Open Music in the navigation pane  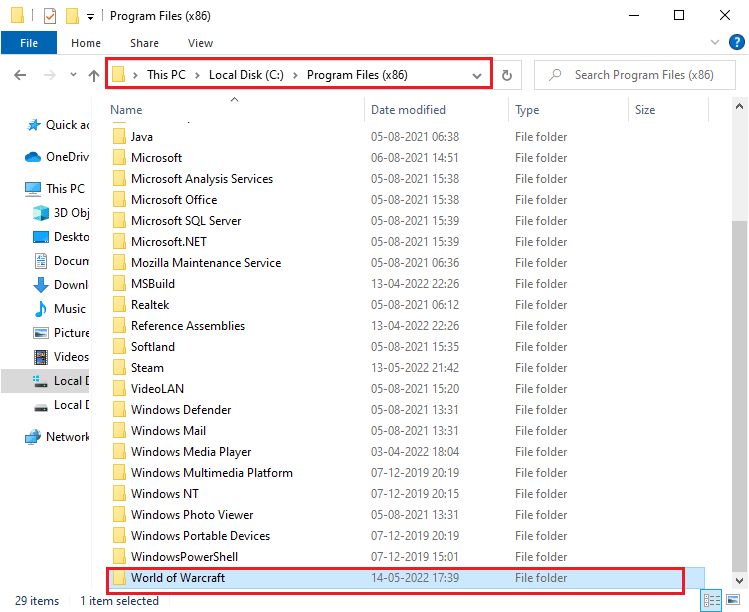[x=60, y=309]
